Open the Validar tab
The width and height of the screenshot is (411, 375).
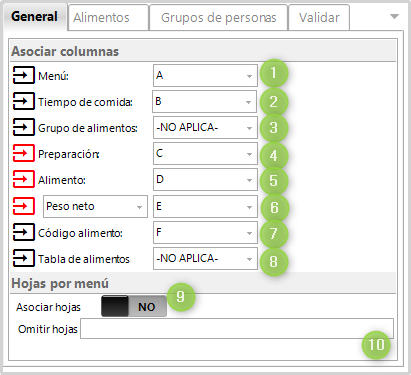319,17
